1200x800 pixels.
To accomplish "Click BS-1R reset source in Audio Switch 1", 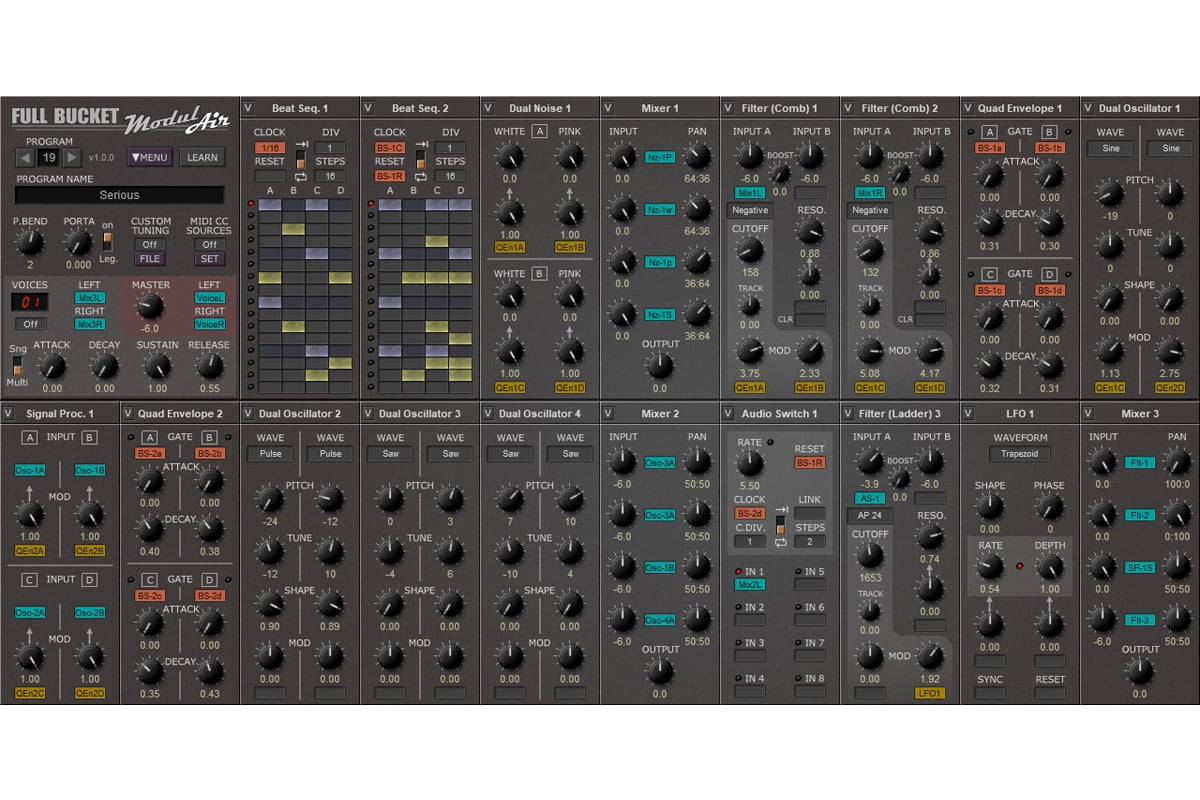I will click(x=810, y=463).
